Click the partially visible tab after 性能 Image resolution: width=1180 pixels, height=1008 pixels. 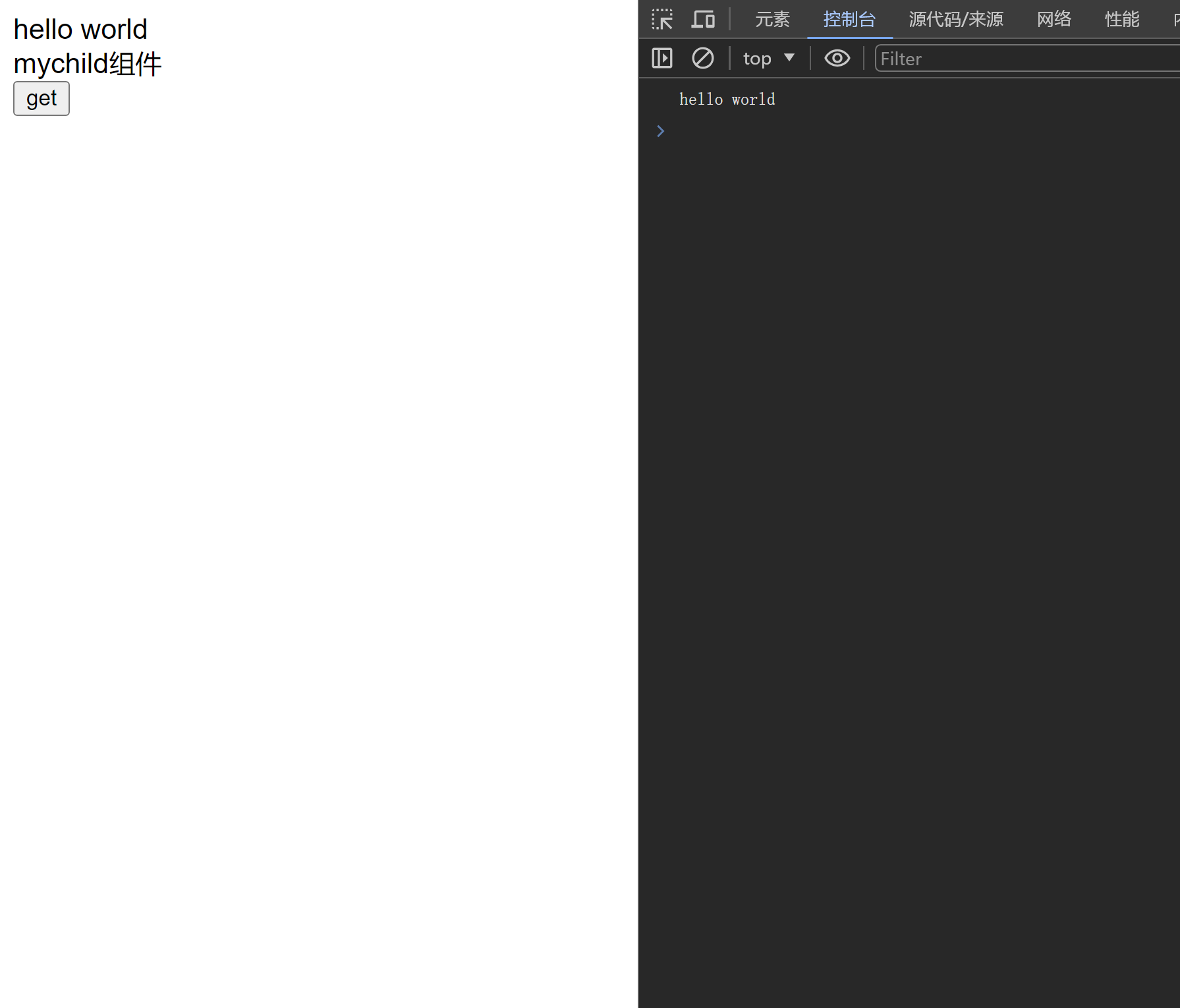click(1175, 19)
